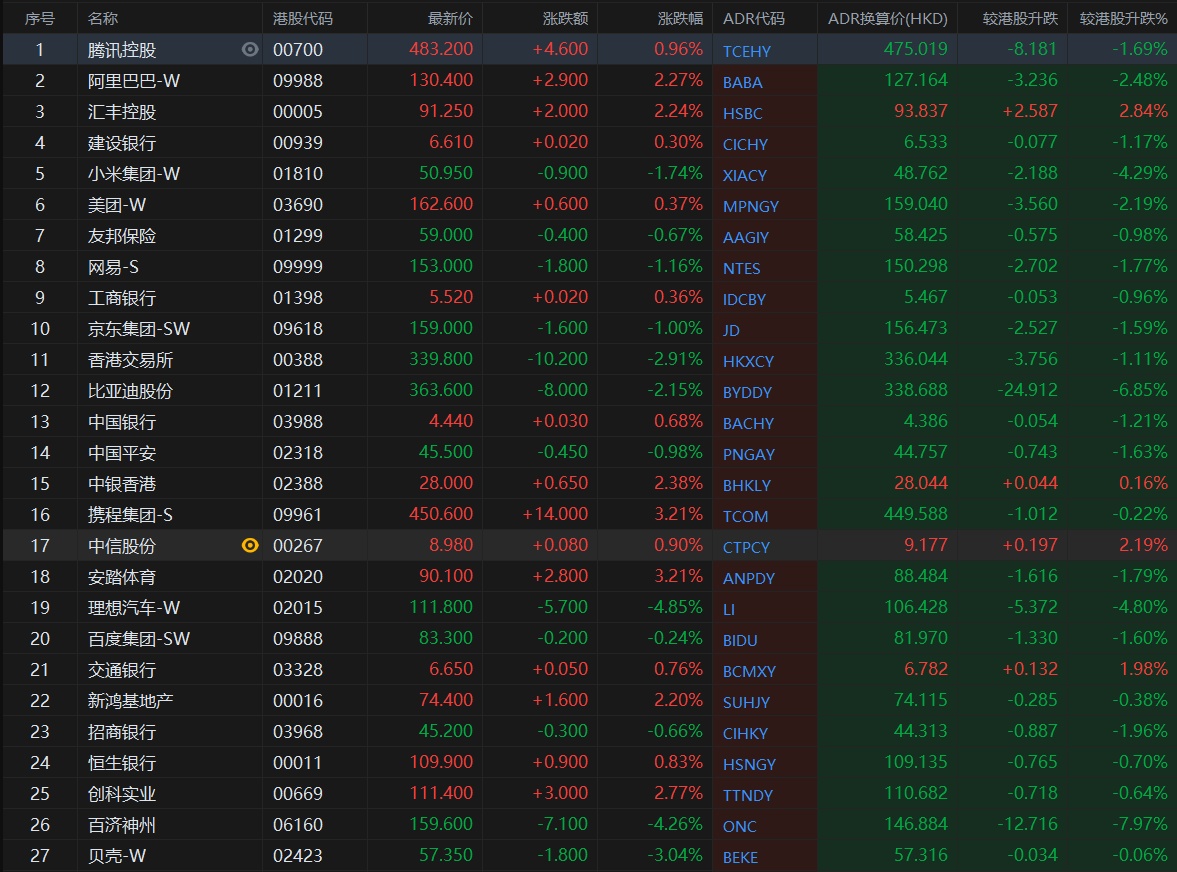The height and width of the screenshot is (872, 1177).
Task: Sort by the 最新价 column header
Action: click(450, 19)
